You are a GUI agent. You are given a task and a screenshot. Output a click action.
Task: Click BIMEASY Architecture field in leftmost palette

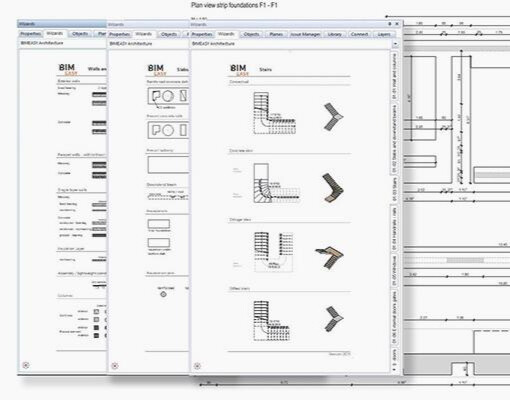(x=62, y=43)
